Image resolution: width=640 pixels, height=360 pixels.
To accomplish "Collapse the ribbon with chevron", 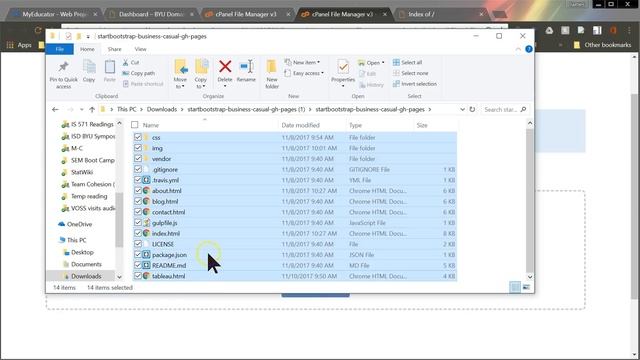I will [518, 49].
